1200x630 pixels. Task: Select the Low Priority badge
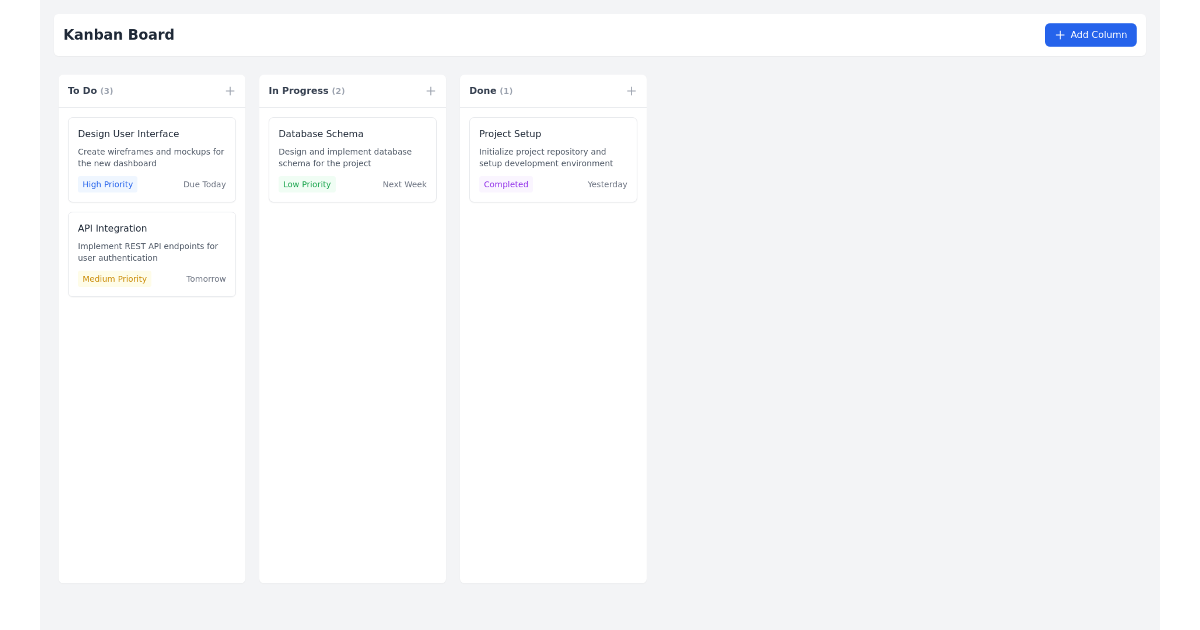(307, 184)
